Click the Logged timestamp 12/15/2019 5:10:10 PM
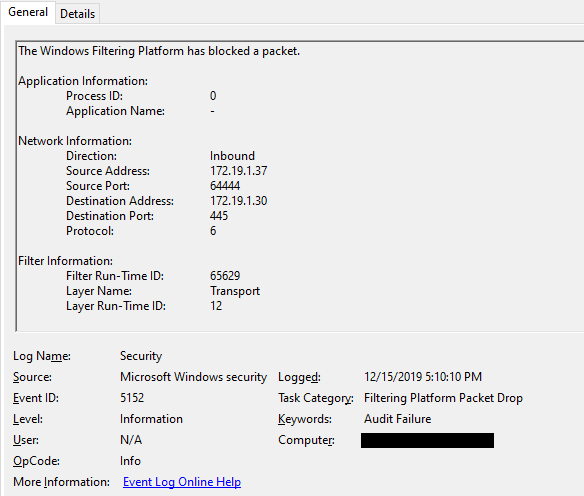This screenshot has width=584, height=496. click(423, 377)
